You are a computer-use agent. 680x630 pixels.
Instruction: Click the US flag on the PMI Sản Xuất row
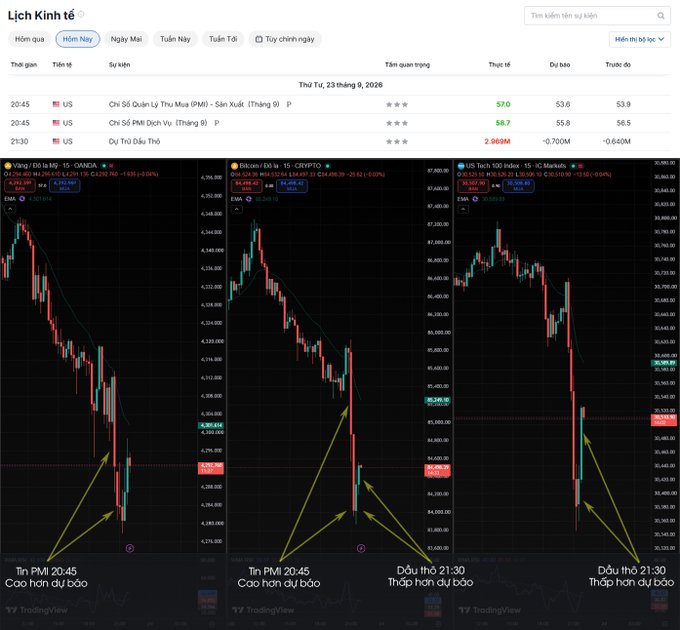coord(56,104)
